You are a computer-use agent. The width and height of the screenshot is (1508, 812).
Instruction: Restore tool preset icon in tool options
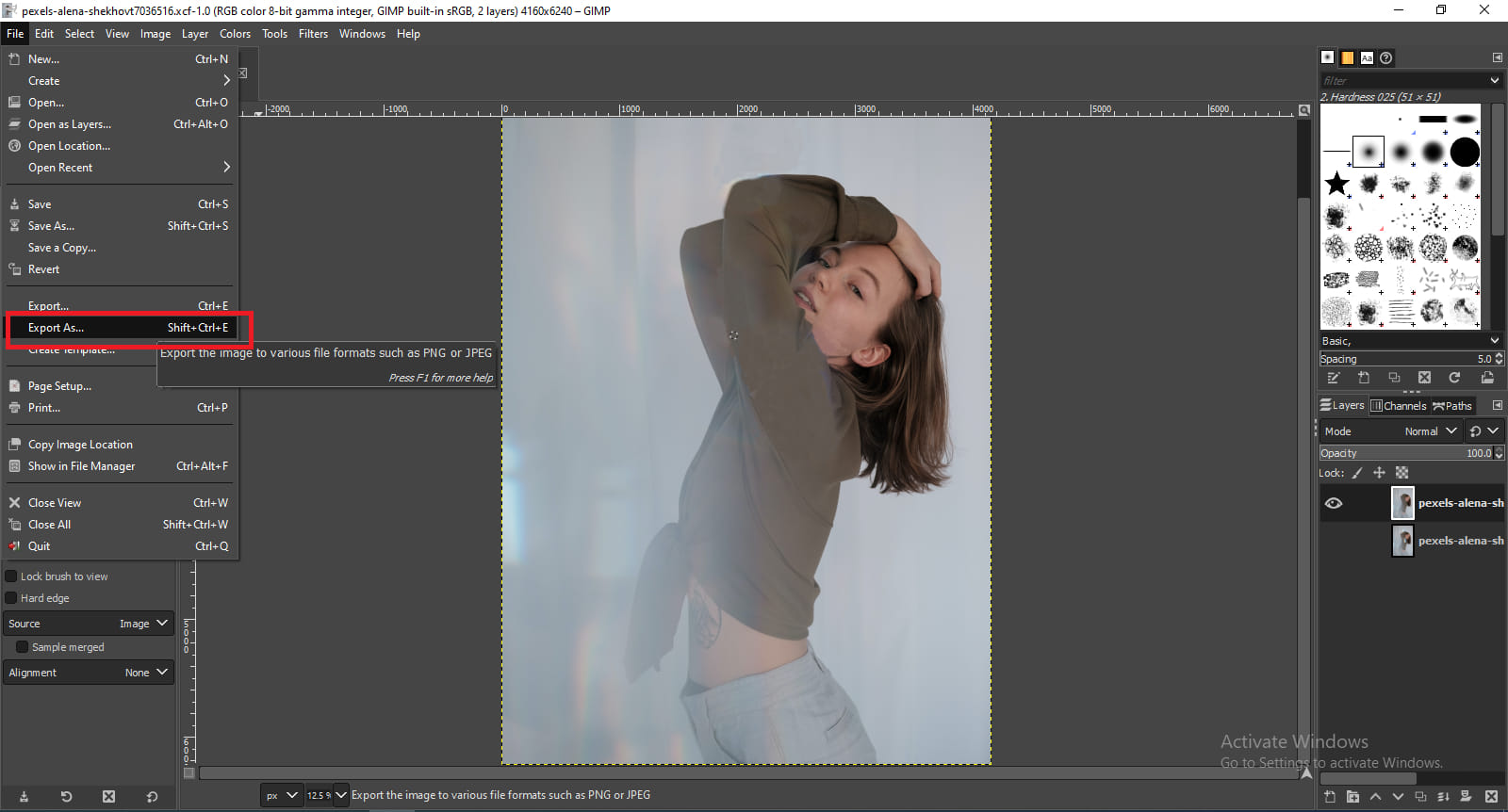pos(66,797)
